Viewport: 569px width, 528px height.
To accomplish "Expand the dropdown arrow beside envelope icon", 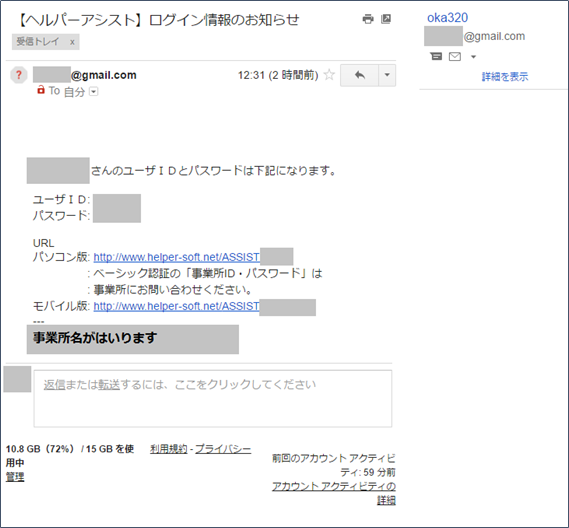I will coord(473,57).
